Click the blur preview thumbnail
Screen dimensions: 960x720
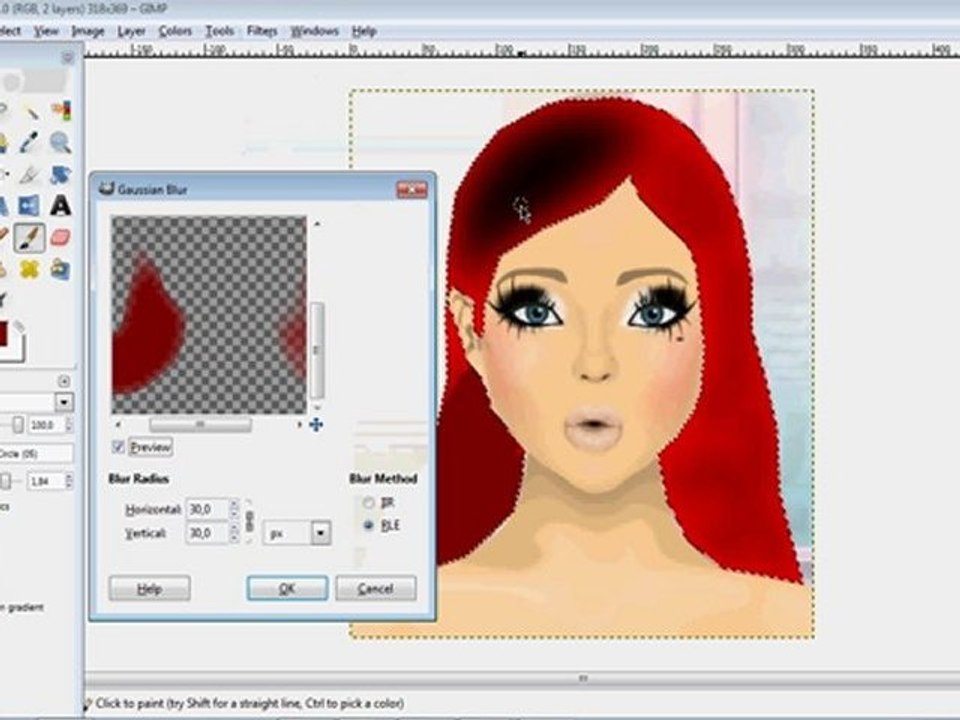point(209,315)
